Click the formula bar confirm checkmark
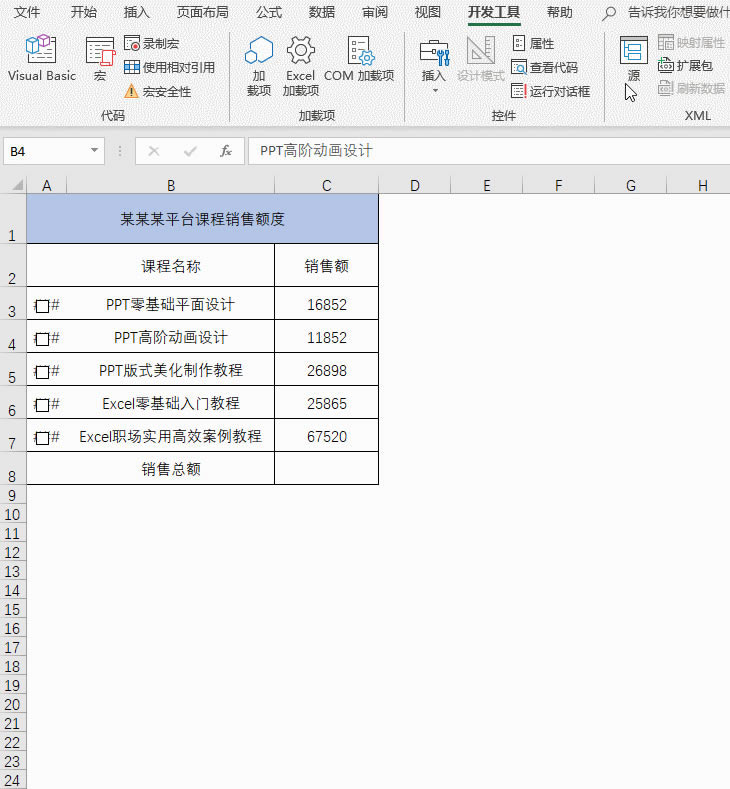 coord(190,151)
